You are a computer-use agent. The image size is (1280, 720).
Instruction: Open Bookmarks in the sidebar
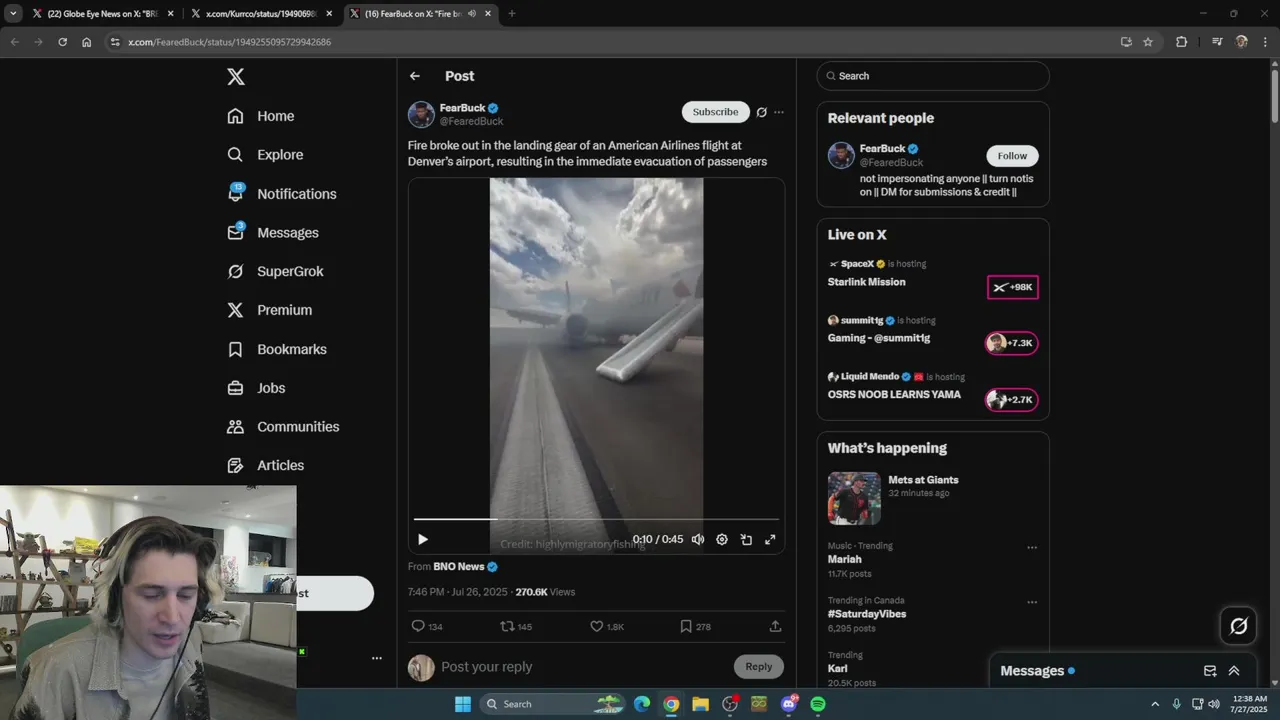[x=277, y=349]
